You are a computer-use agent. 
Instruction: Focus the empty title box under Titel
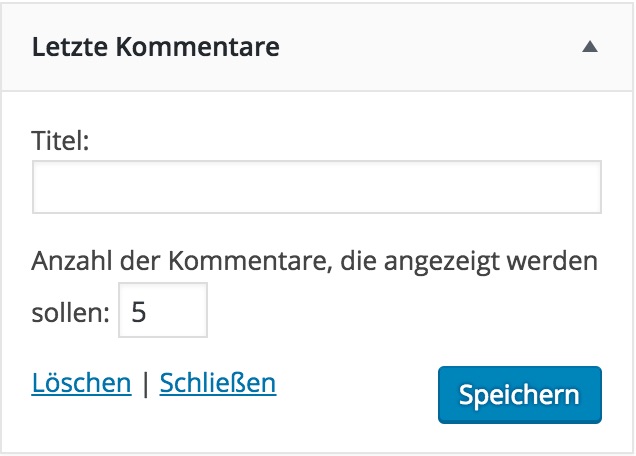tap(316, 187)
